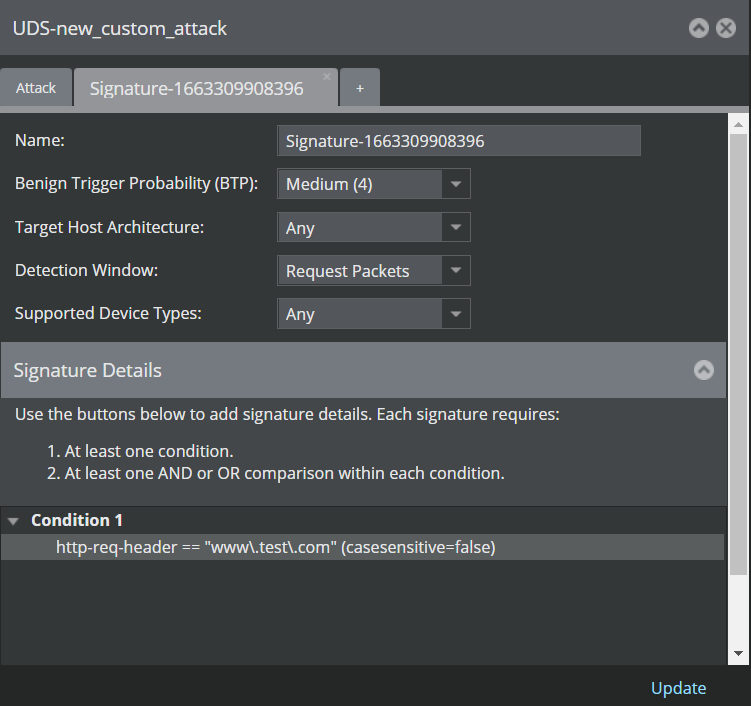The width and height of the screenshot is (751, 706).
Task: Click the Update link
Action: pyautogui.click(x=678, y=688)
